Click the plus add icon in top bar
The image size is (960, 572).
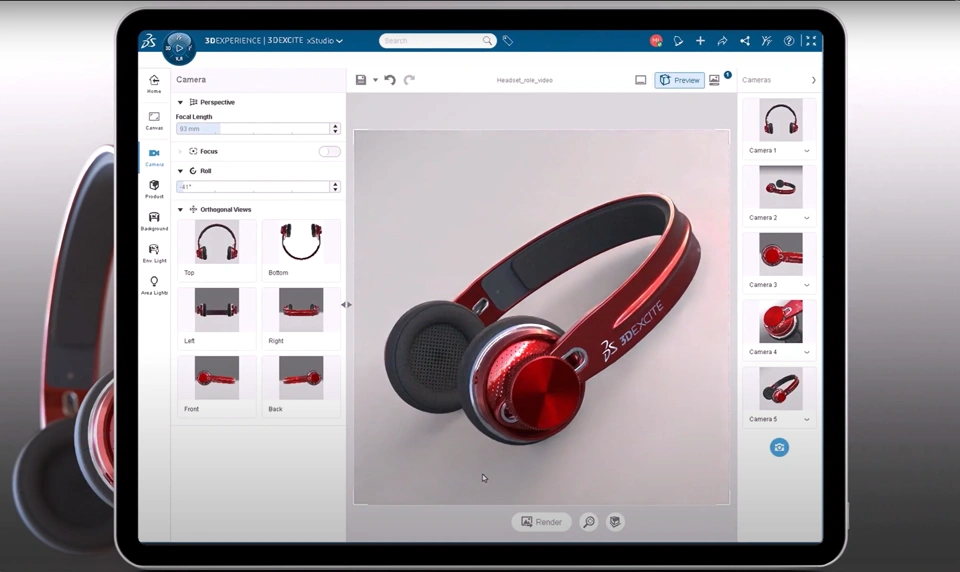[x=700, y=40]
